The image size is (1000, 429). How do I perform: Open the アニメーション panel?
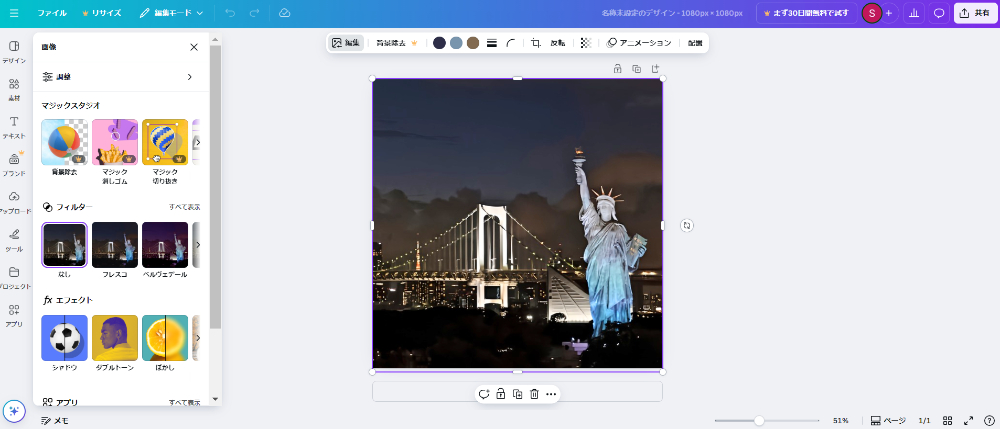pos(638,43)
